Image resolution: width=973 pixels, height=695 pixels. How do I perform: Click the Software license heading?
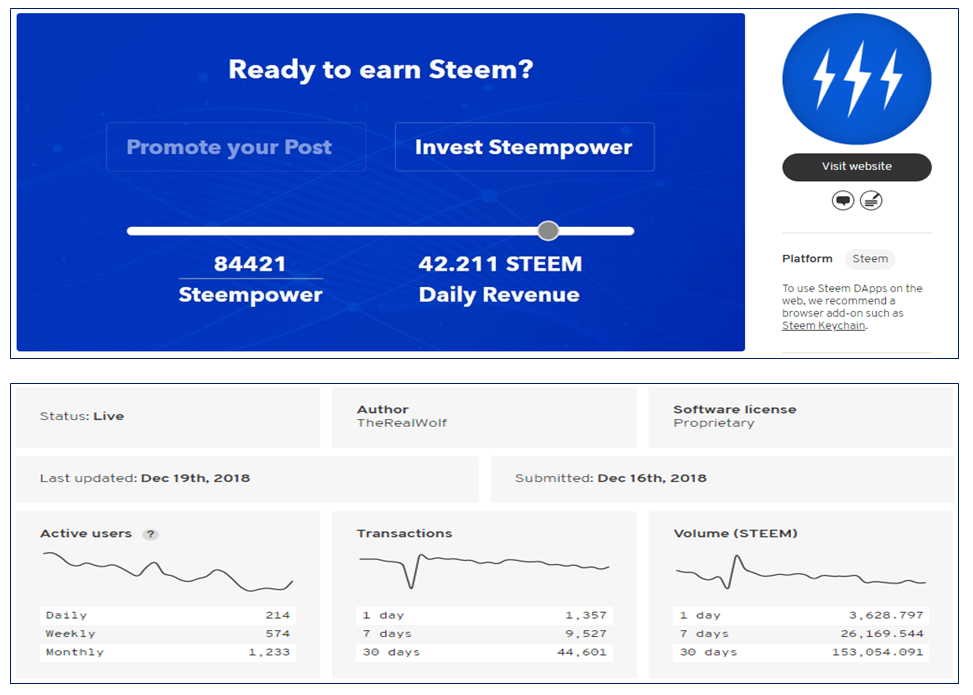735,410
